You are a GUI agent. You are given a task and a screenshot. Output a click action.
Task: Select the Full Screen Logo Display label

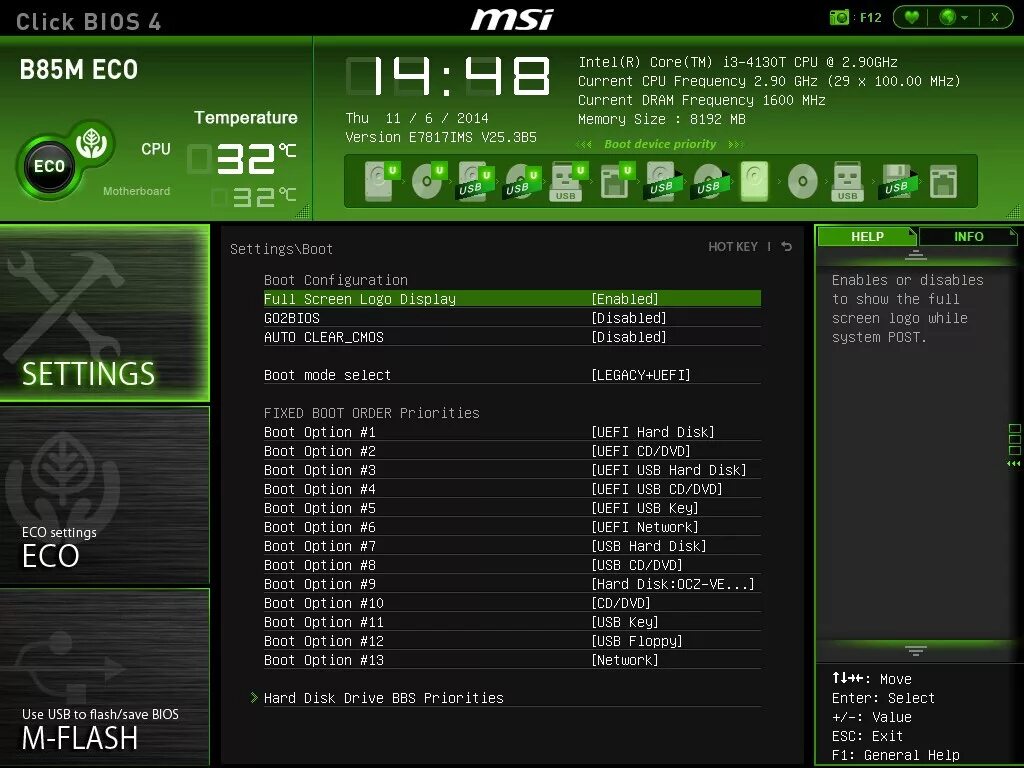click(x=360, y=299)
